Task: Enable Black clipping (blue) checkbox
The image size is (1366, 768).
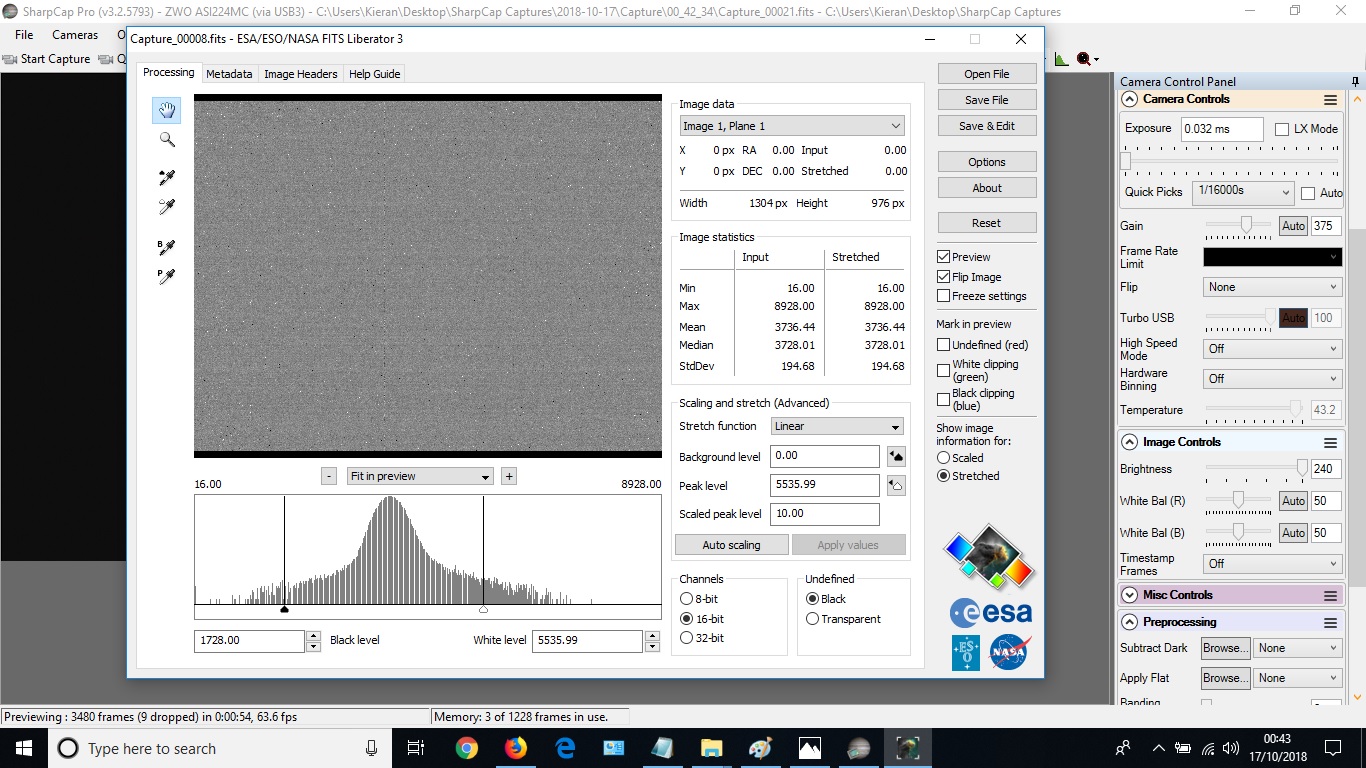Action: click(943, 399)
